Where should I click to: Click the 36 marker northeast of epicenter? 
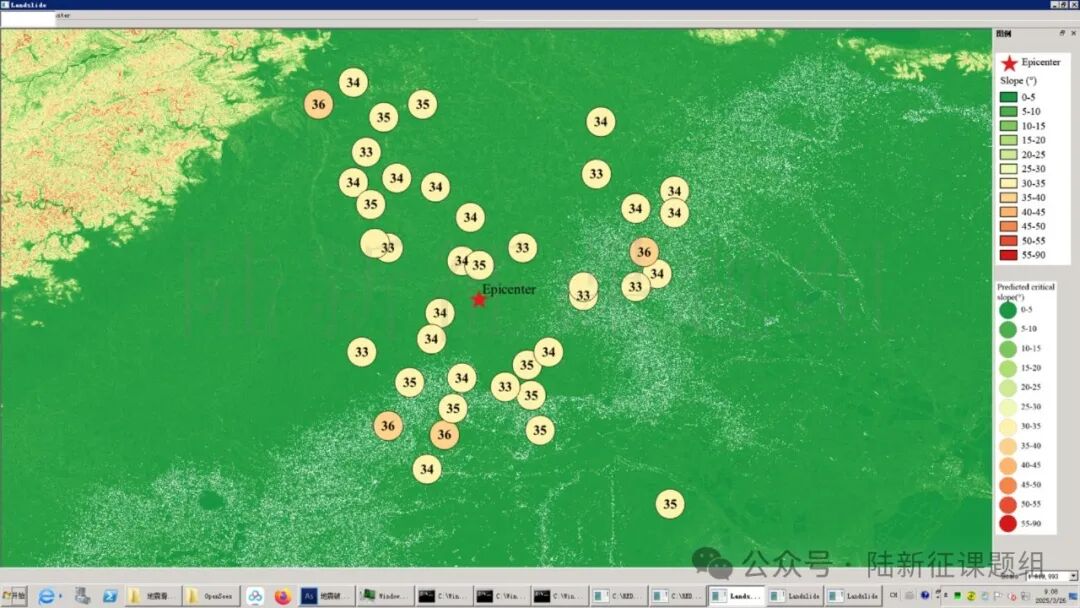click(644, 252)
